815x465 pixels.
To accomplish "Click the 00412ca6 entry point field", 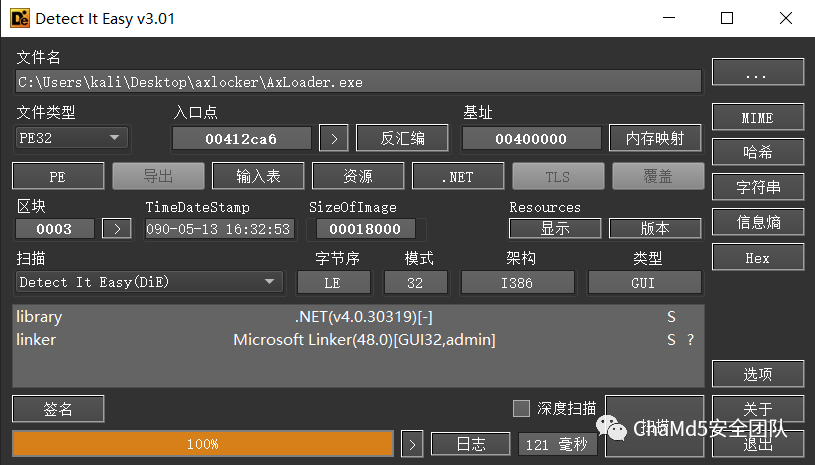I will [x=242, y=139].
